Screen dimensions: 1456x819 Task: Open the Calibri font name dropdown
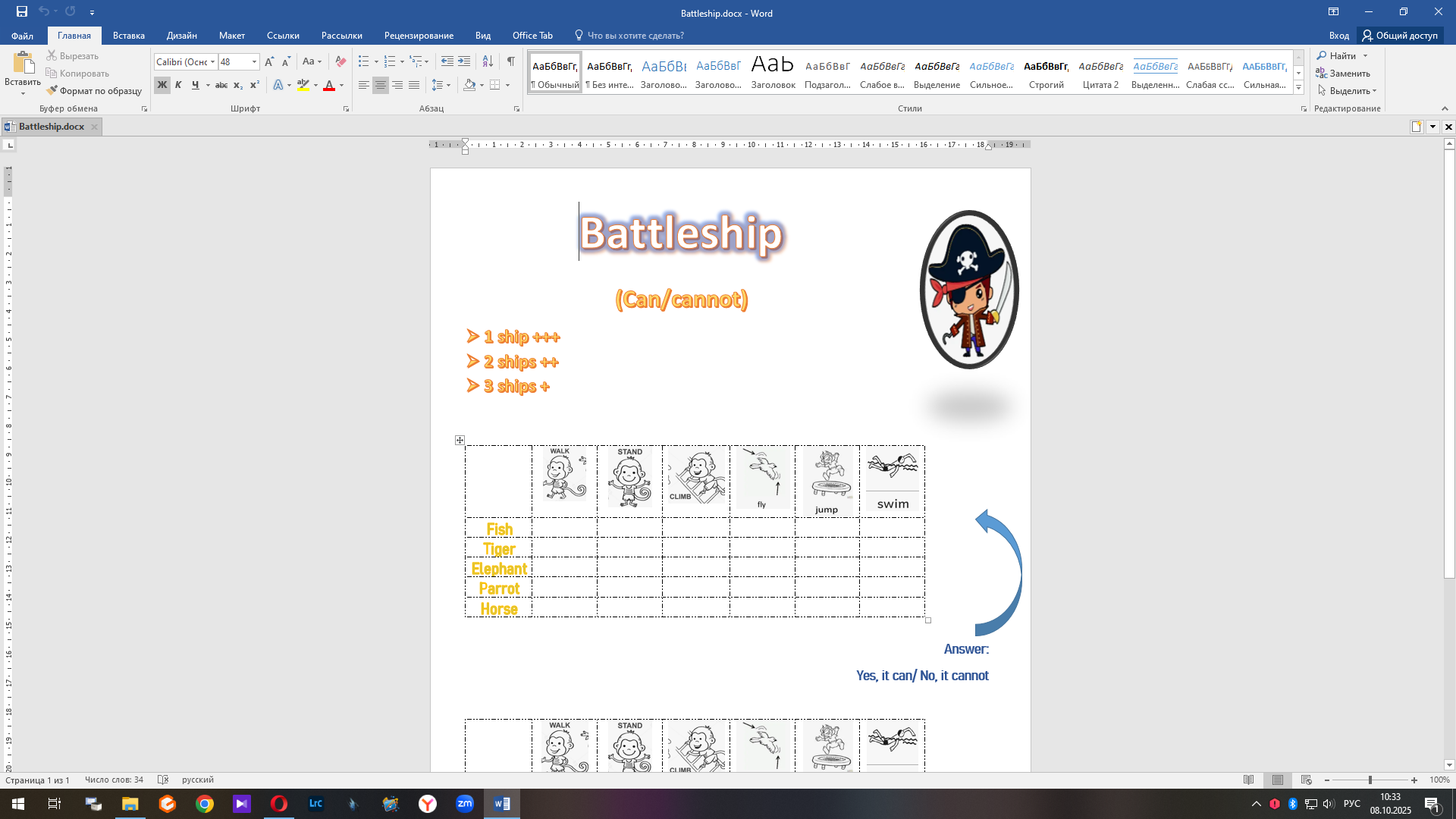tap(212, 62)
